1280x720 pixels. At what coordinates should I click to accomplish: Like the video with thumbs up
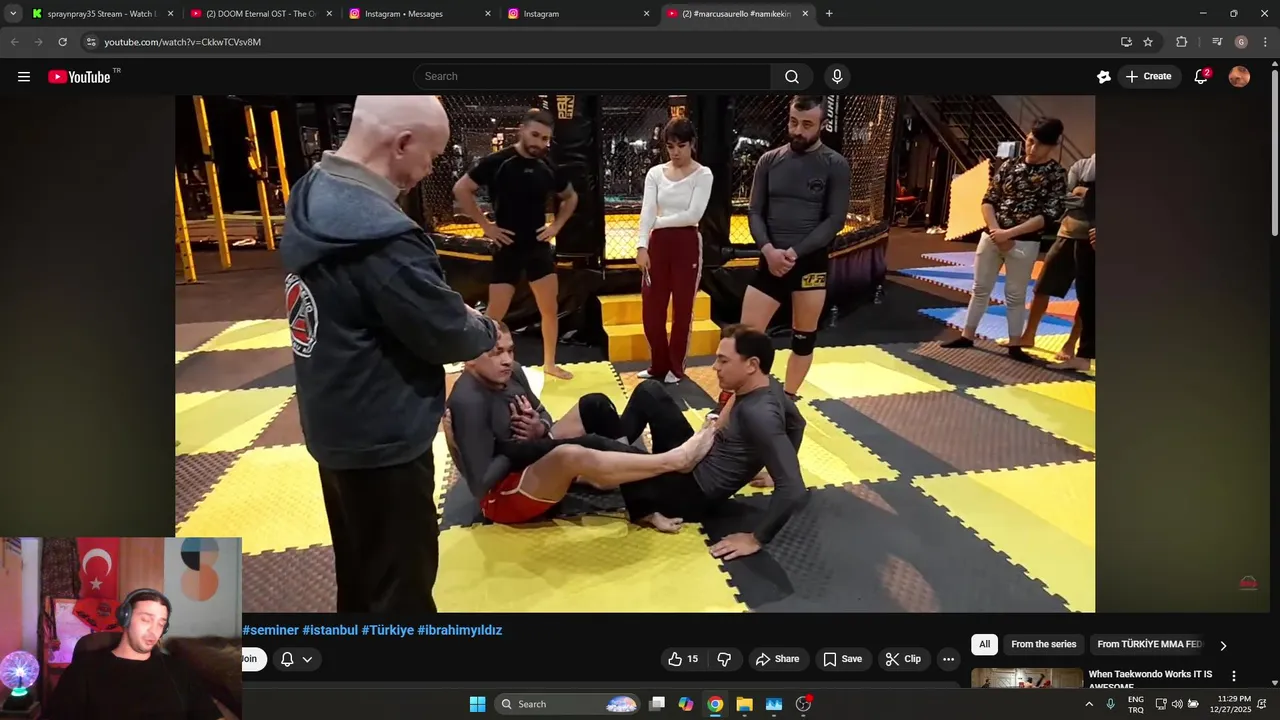click(682, 659)
